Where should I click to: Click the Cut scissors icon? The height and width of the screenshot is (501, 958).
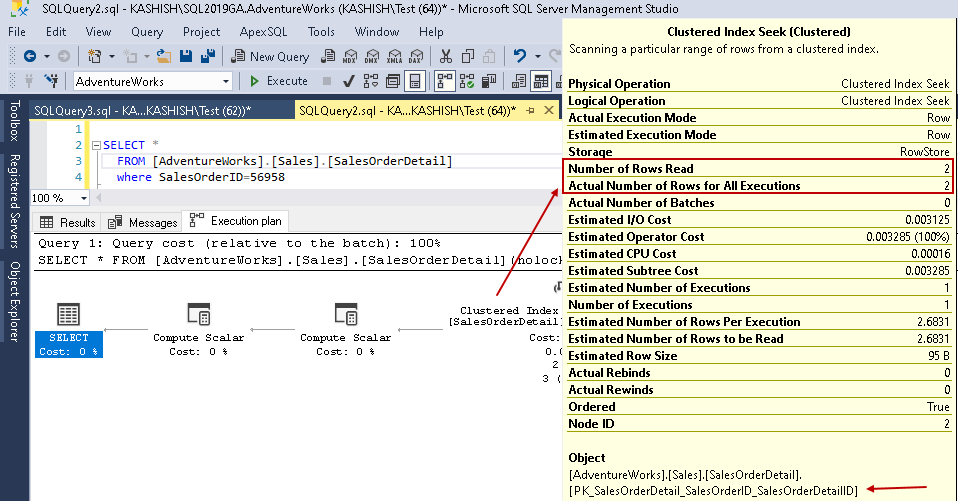446,56
